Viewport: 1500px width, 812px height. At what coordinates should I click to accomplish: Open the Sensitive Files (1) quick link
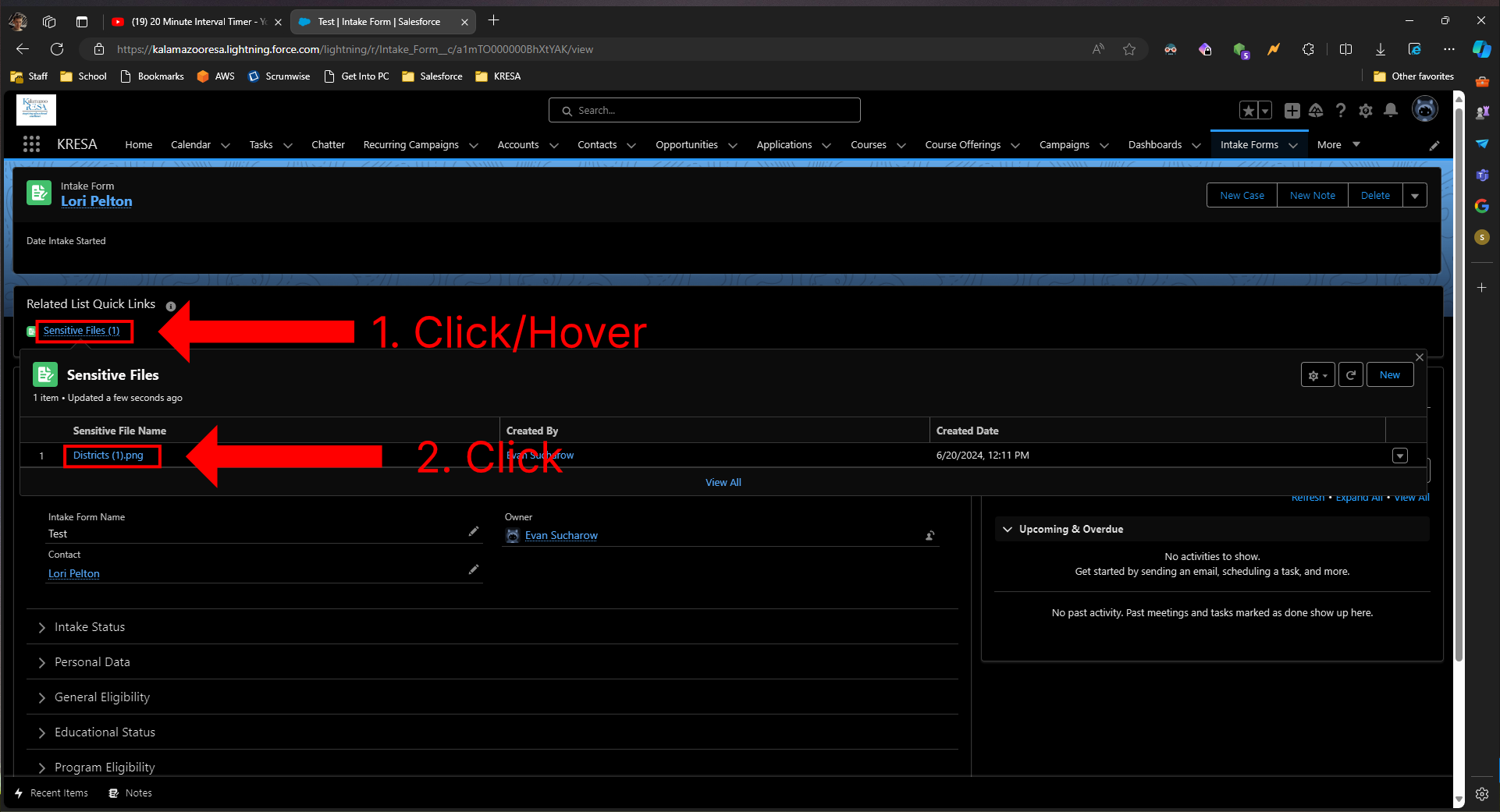click(81, 331)
